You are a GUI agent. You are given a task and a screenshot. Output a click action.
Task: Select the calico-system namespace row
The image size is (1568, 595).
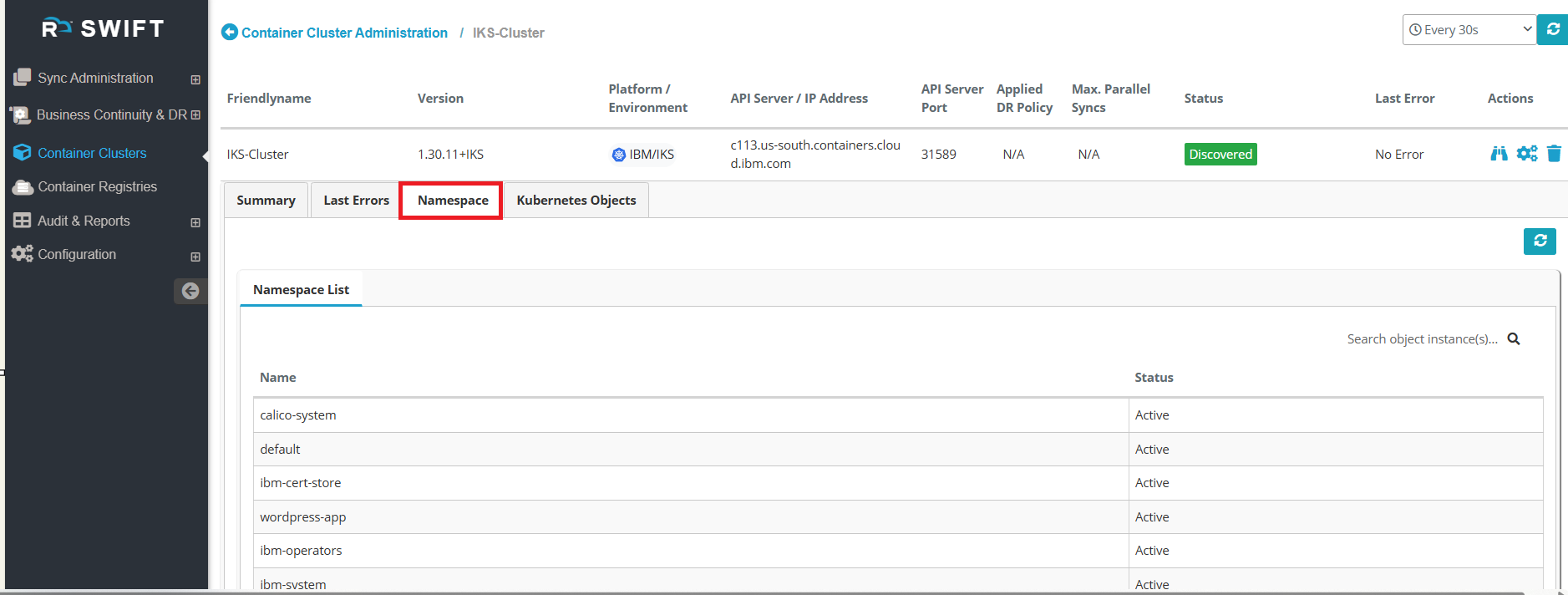[x=898, y=415]
